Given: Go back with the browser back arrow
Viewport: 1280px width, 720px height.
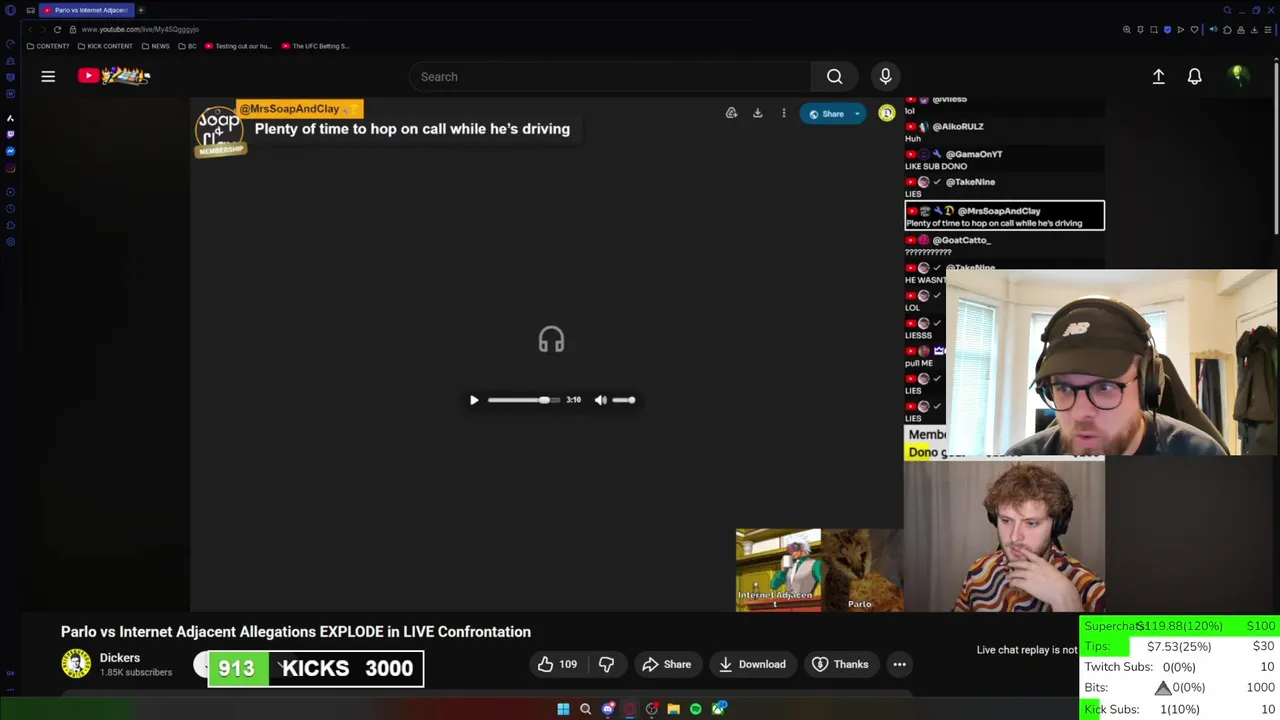Looking at the screenshot, I should (30, 30).
